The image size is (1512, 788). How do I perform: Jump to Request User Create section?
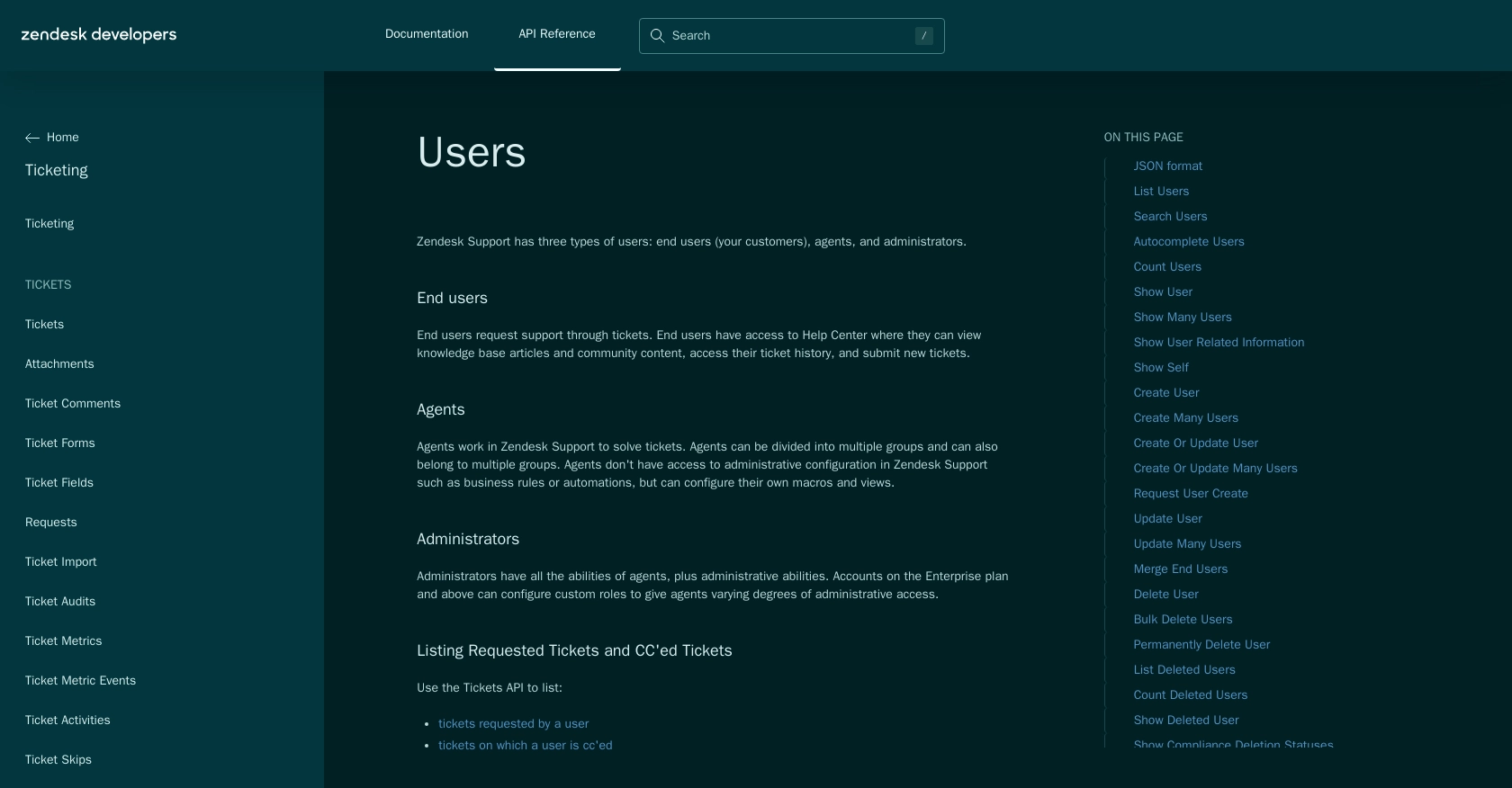pos(1192,494)
